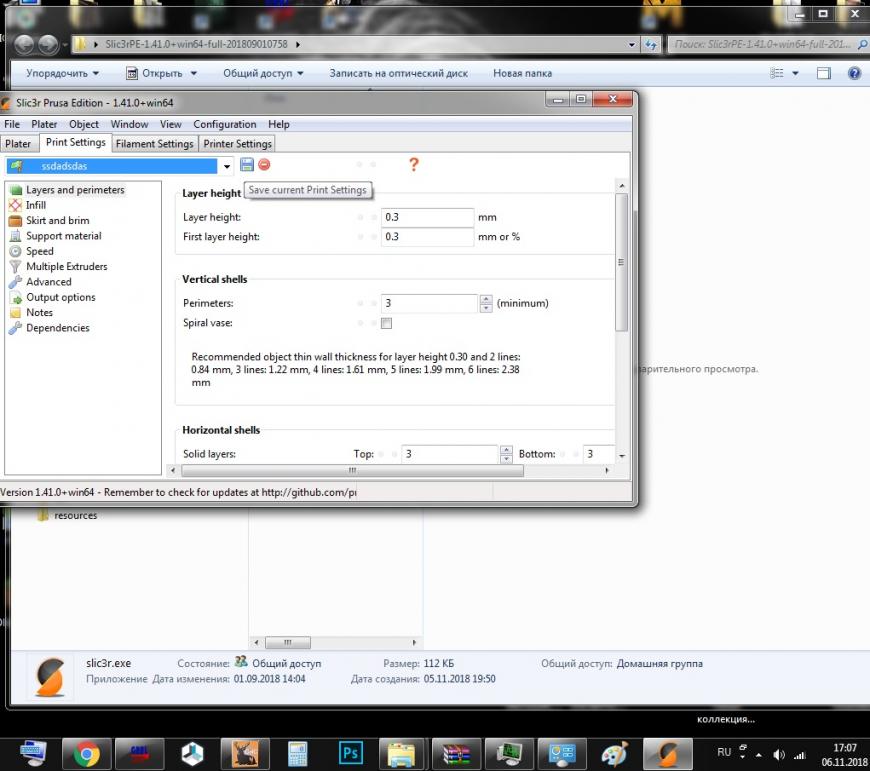Toggle the Spiral vase checkbox

(x=386, y=323)
